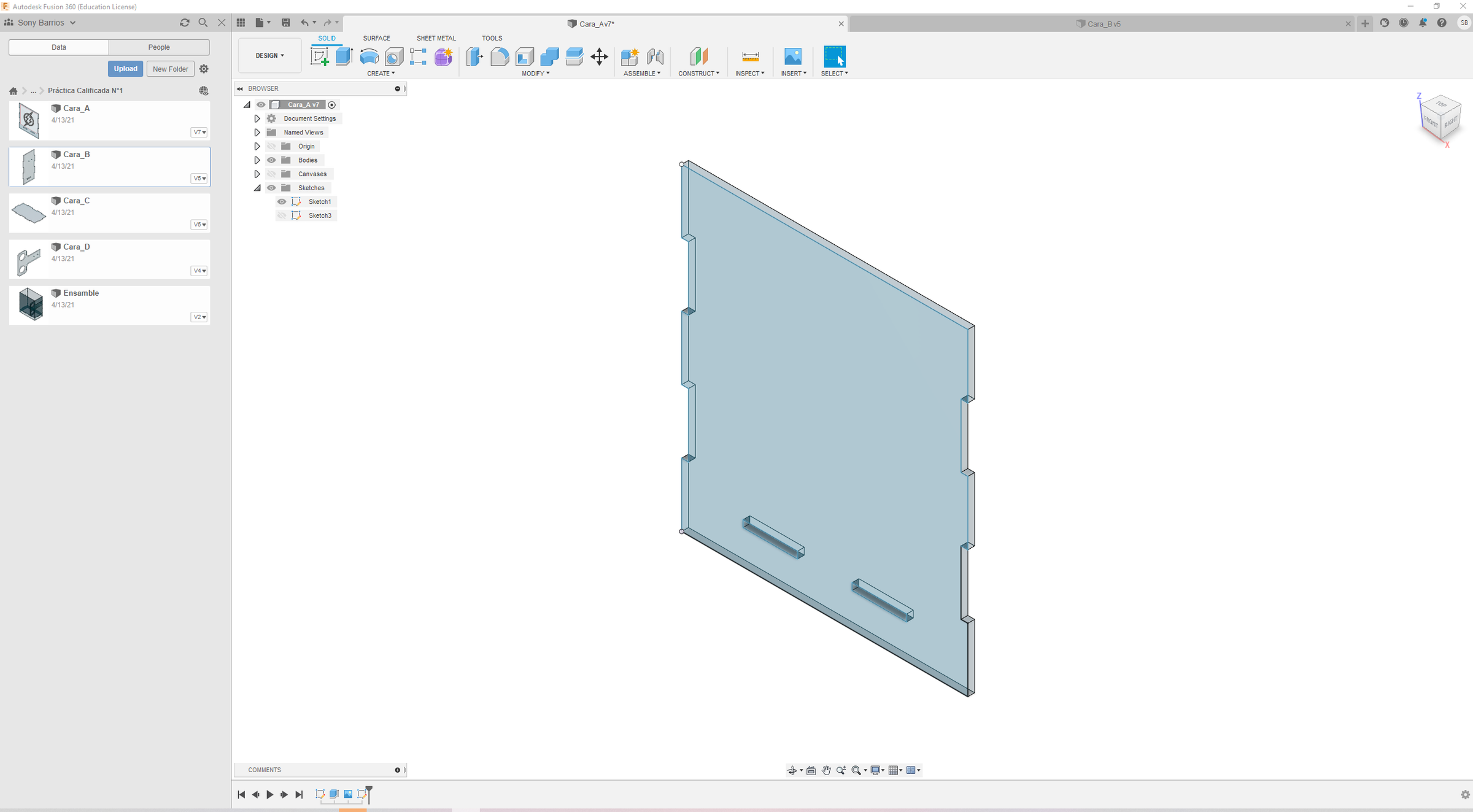Expand Document Settings node
The height and width of the screenshot is (812, 1473).
(x=257, y=118)
